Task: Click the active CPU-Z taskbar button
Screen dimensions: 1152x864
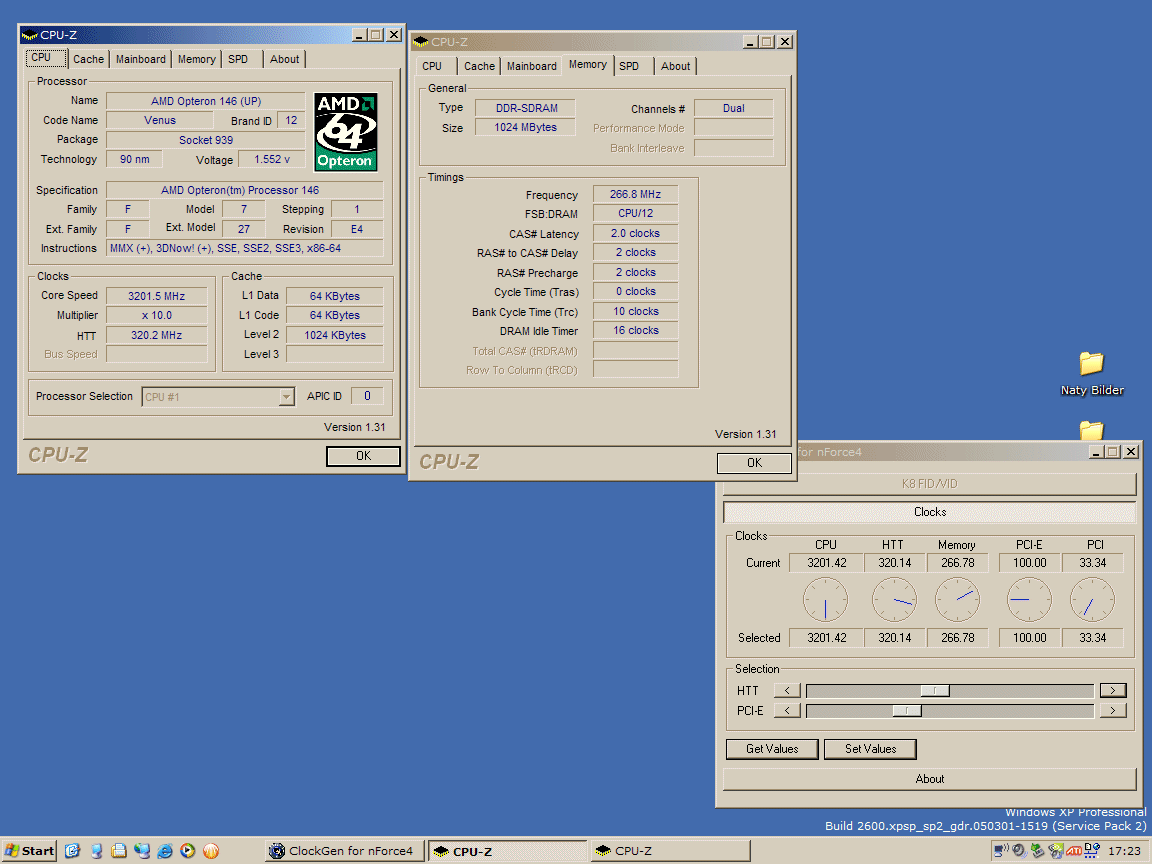Action: [508, 851]
